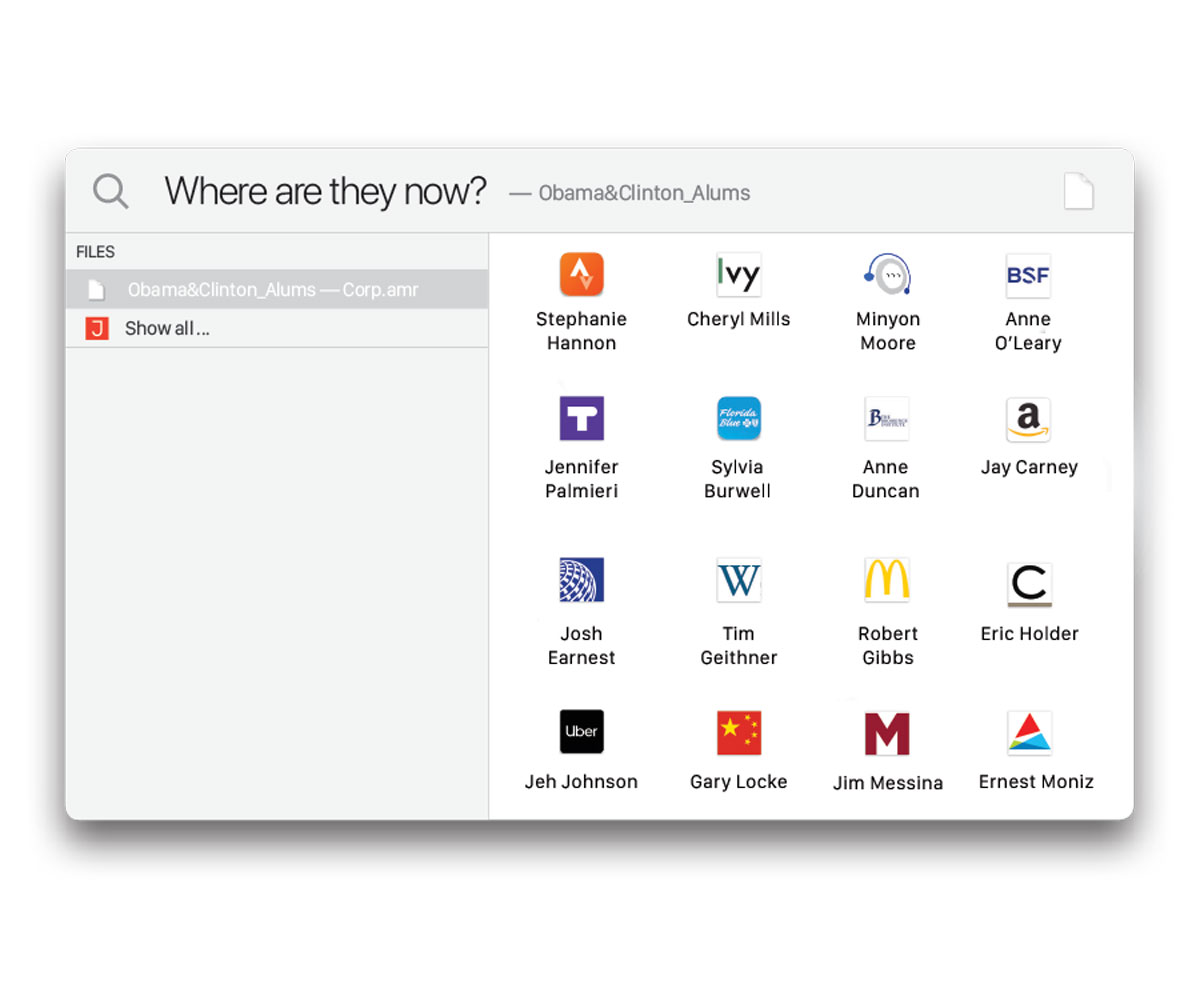This screenshot has height=1000, width=1200.
Task: Select the China flag icon for Gary Locke
Action: click(x=739, y=733)
